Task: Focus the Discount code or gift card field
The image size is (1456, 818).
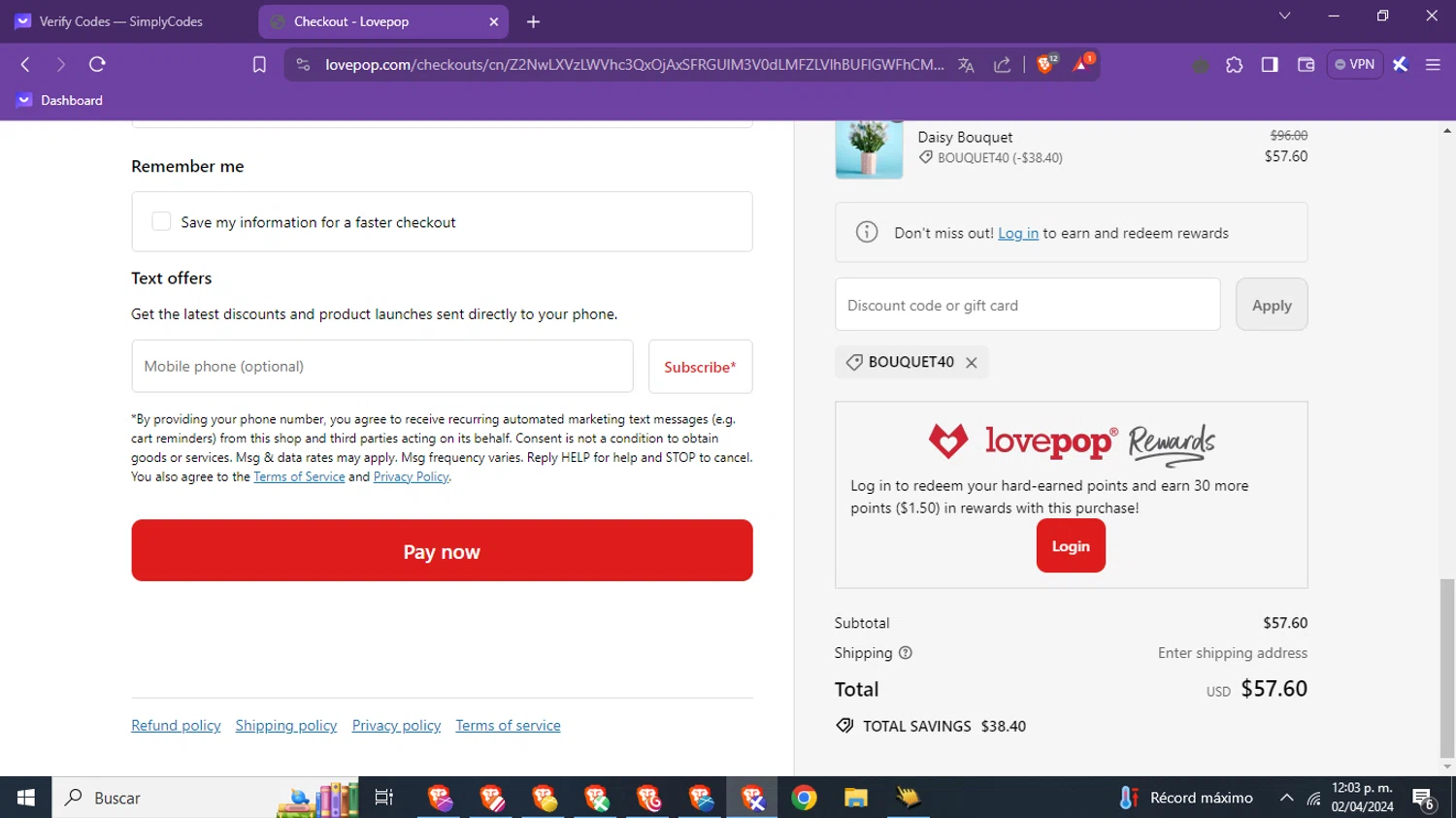Action: click(1027, 305)
